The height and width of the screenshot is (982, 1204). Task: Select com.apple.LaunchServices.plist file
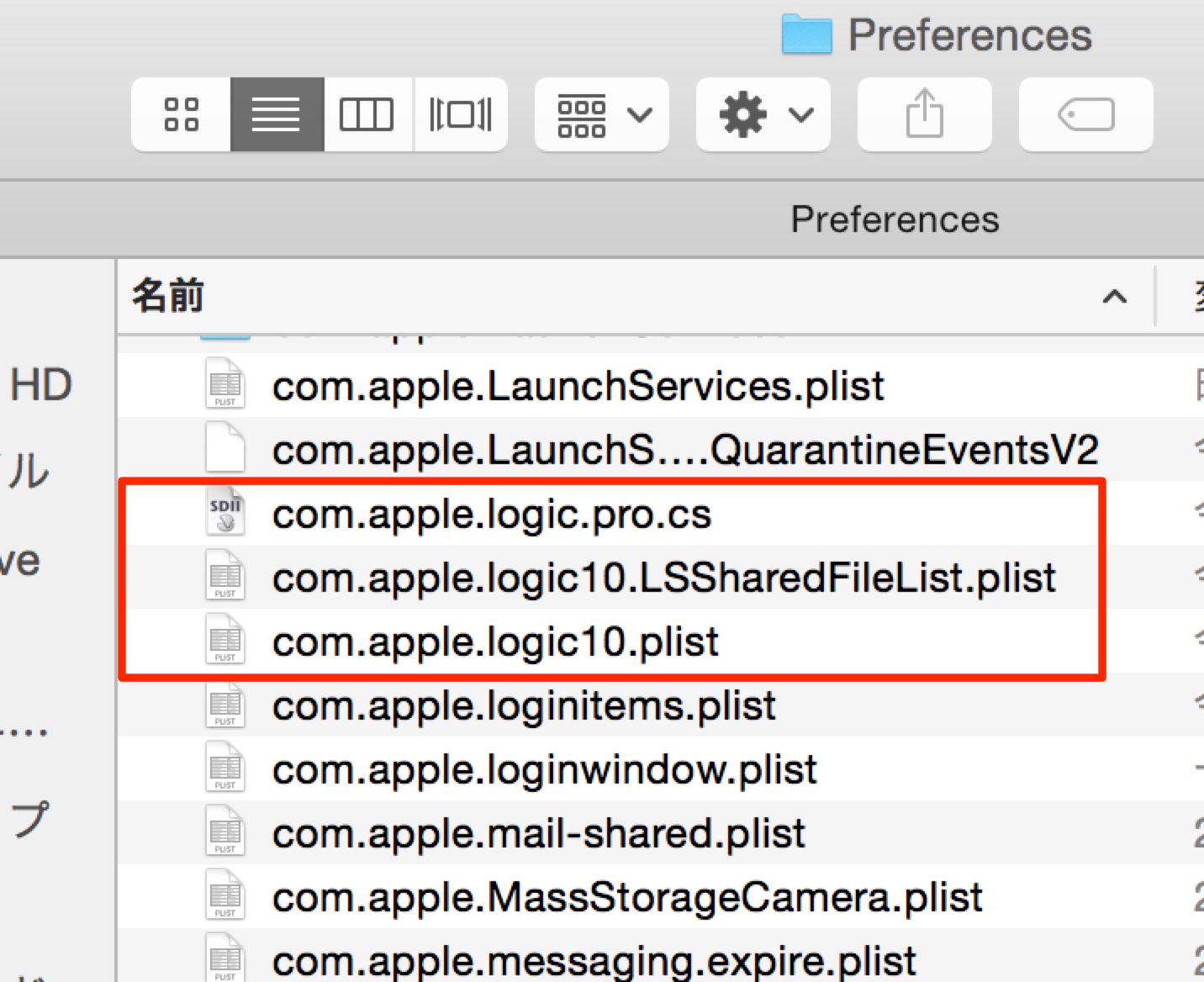pyautogui.click(x=578, y=386)
